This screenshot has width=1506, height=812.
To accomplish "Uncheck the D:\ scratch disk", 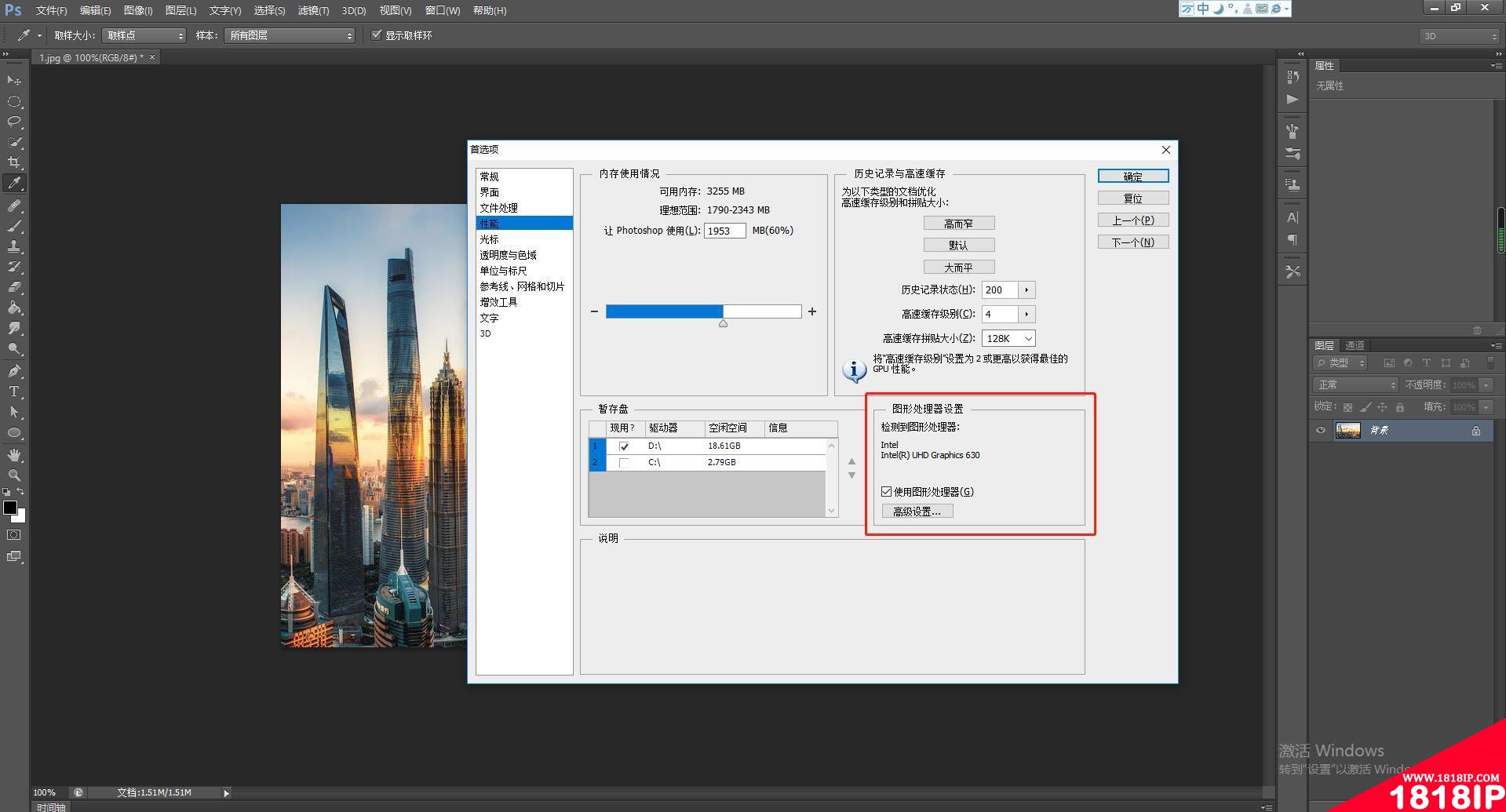I will coord(624,446).
